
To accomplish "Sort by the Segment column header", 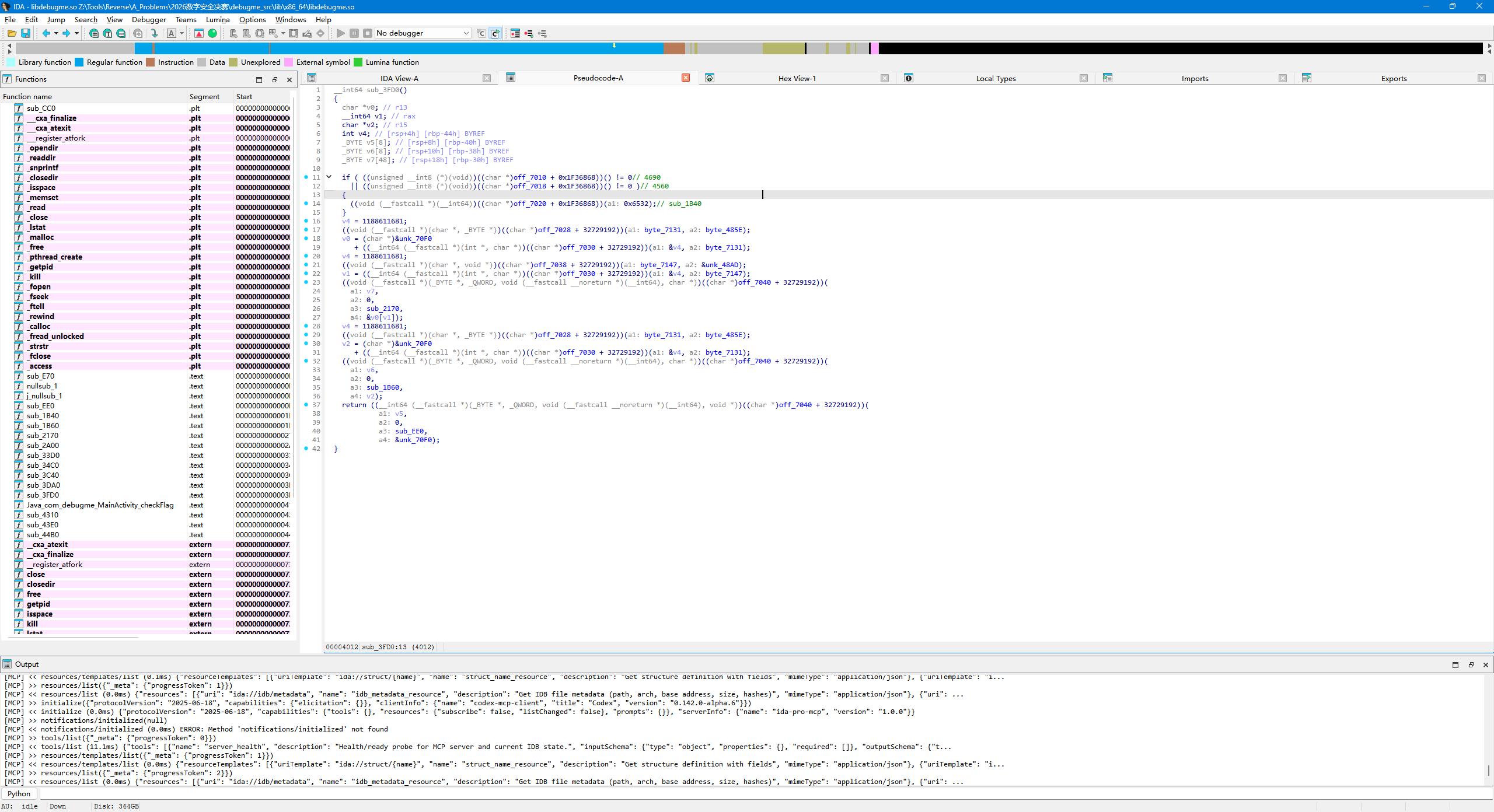I will click(204, 97).
